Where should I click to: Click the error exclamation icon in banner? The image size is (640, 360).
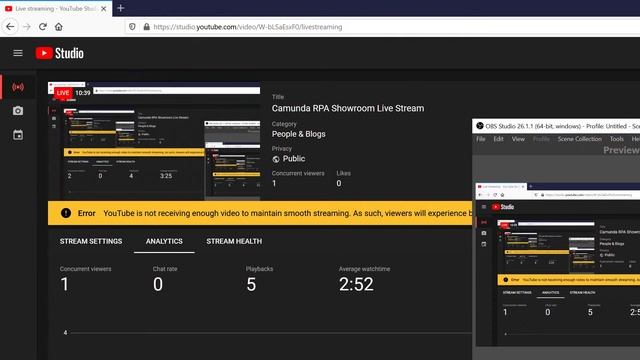click(x=66, y=213)
